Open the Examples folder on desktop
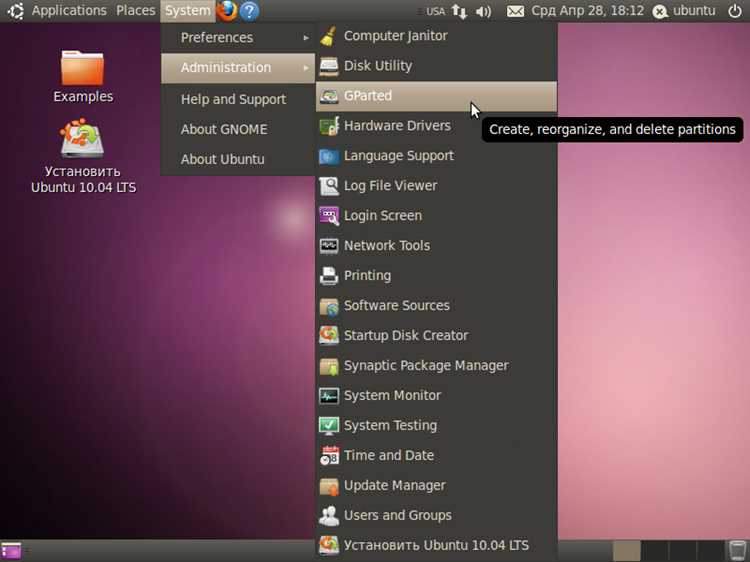This screenshot has height=562, width=750. coord(83,77)
